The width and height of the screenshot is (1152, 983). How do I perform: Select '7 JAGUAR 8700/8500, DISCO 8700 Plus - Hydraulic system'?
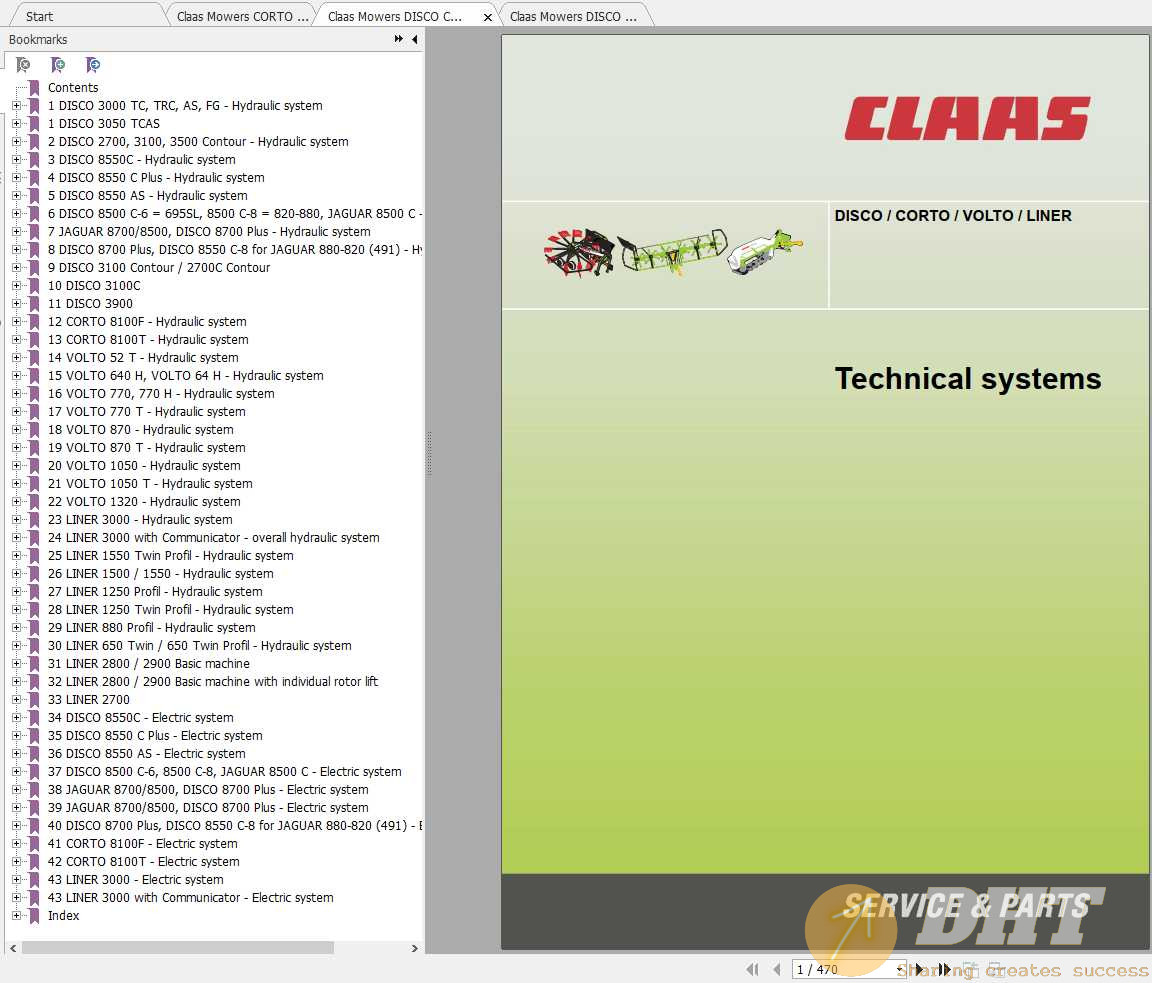point(209,231)
